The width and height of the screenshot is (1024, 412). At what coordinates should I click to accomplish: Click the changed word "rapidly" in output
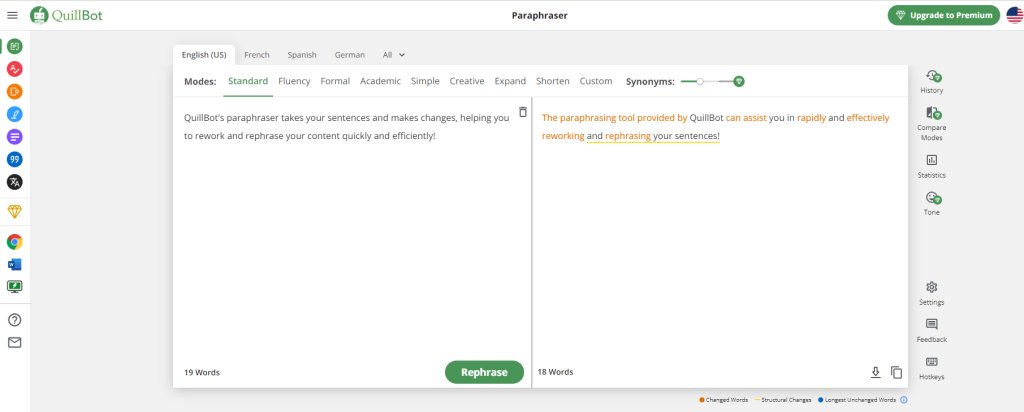(811, 118)
